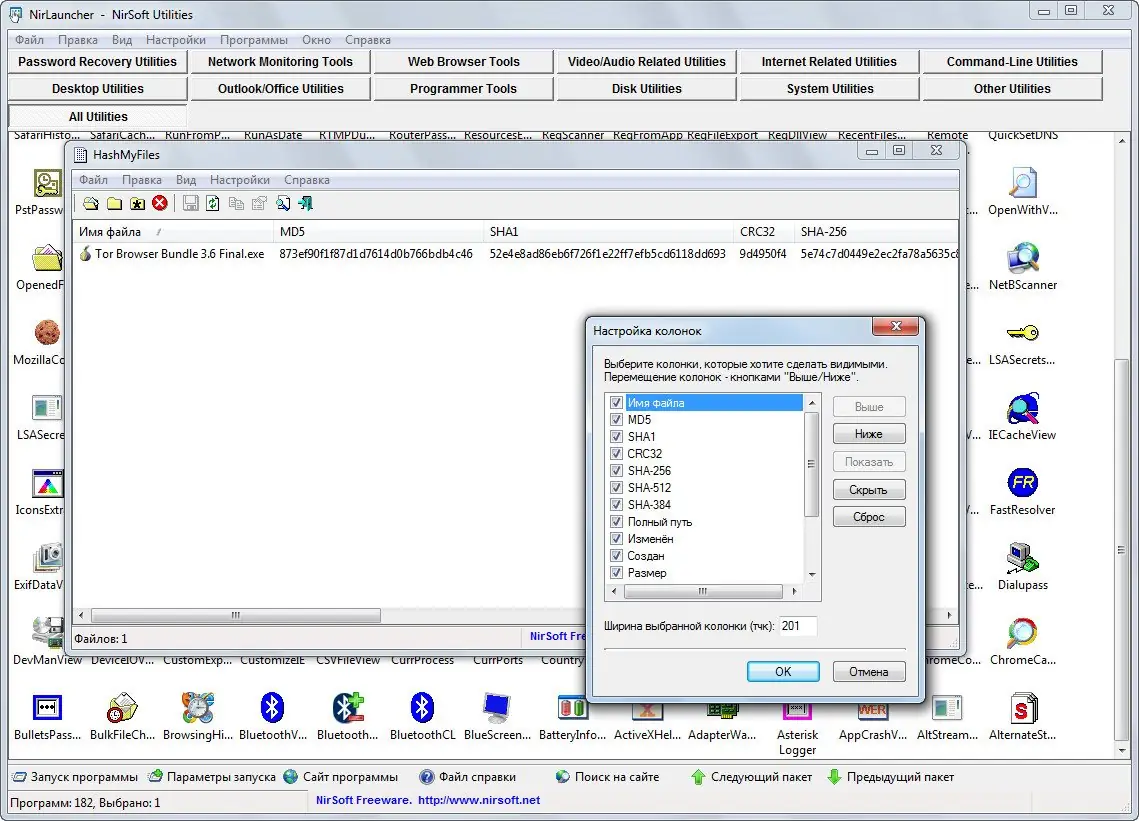Click NirLauncher's vertical scrollbar down arrow
This screenshot has height=821, width=1139.
(x=1122, y=751)
